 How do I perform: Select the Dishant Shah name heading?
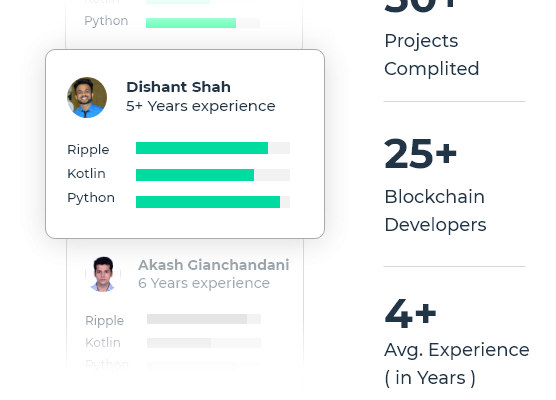pyautogui.click(x=178, y=87)
